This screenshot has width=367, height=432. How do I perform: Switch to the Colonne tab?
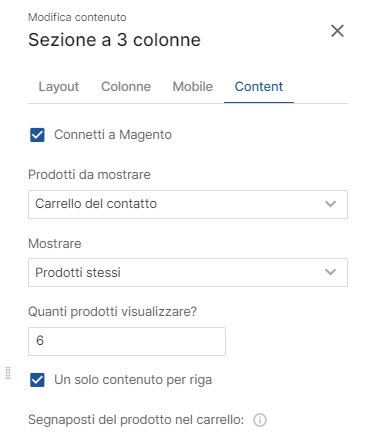(126, 87)
